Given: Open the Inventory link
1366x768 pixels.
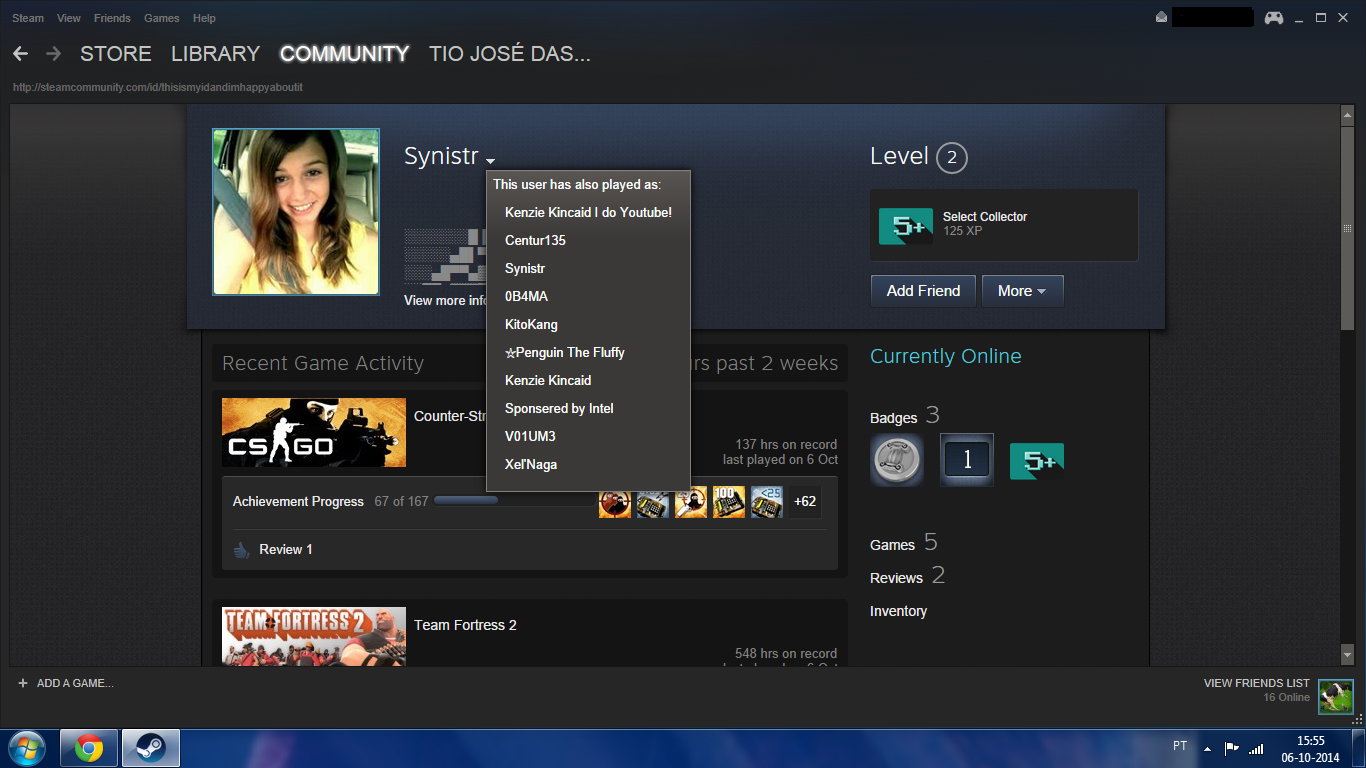Looking at the screenshot, I should pyautogui.click(x=898, y=611).
